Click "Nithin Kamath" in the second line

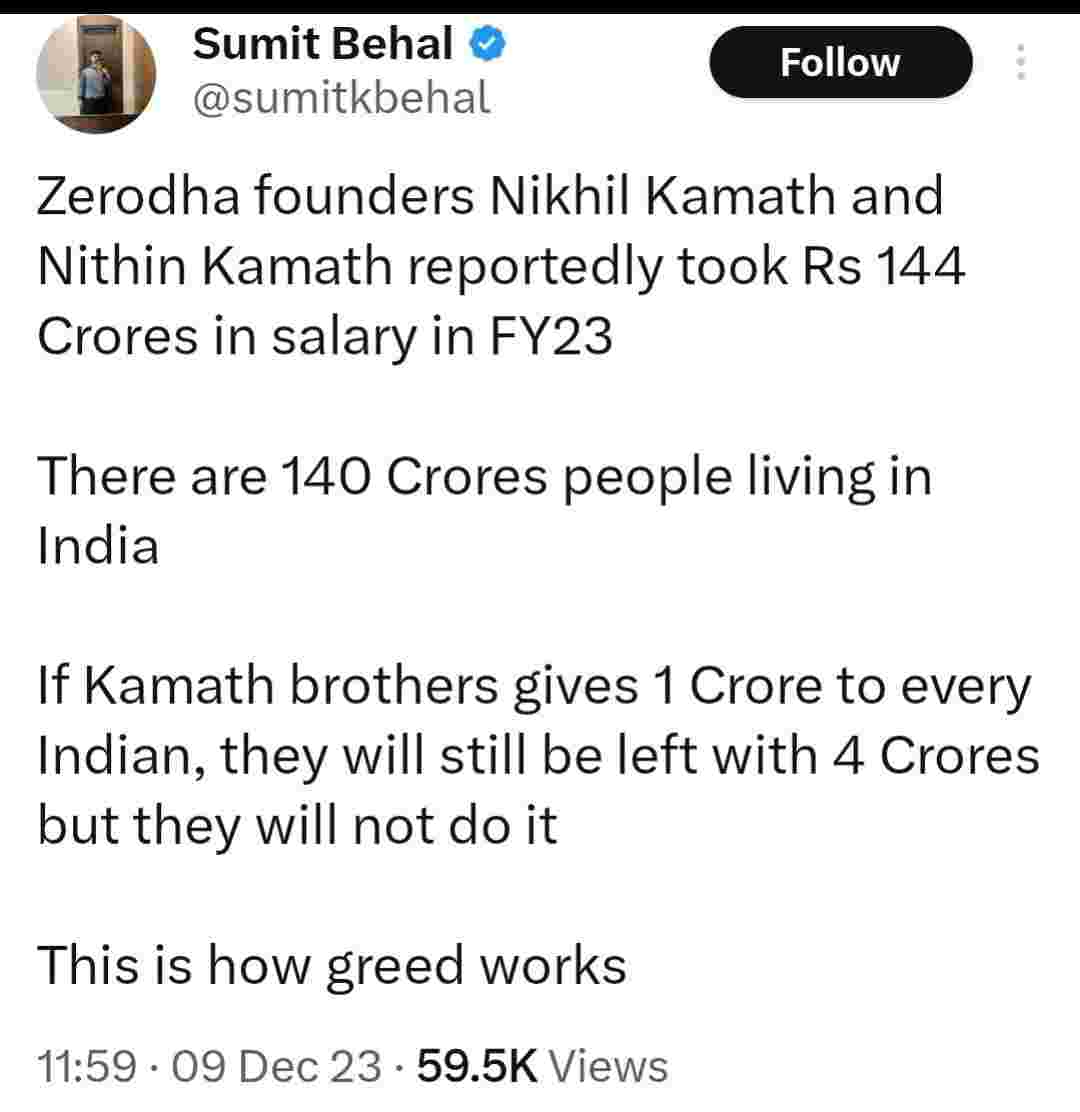(191, 268)
